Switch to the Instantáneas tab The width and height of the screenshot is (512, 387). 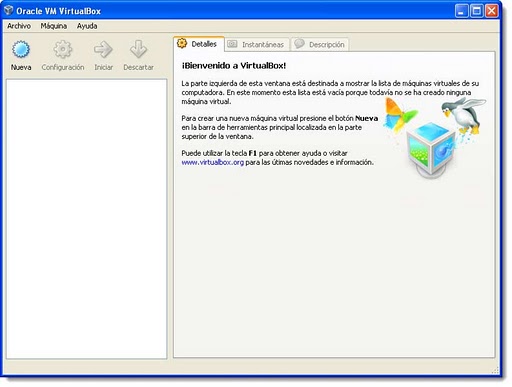pyautogui.click(x=257, y=44)
